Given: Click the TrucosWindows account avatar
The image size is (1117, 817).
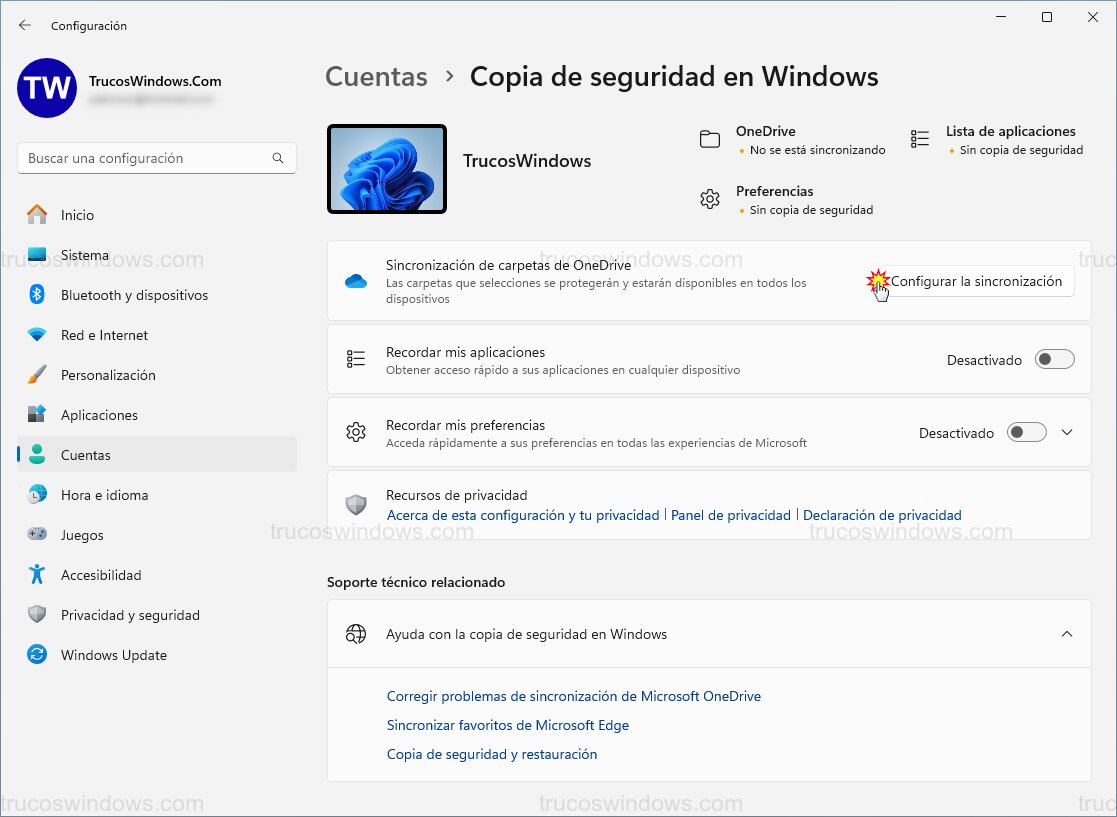Looking at the screenshot, I should coord(45,89).
